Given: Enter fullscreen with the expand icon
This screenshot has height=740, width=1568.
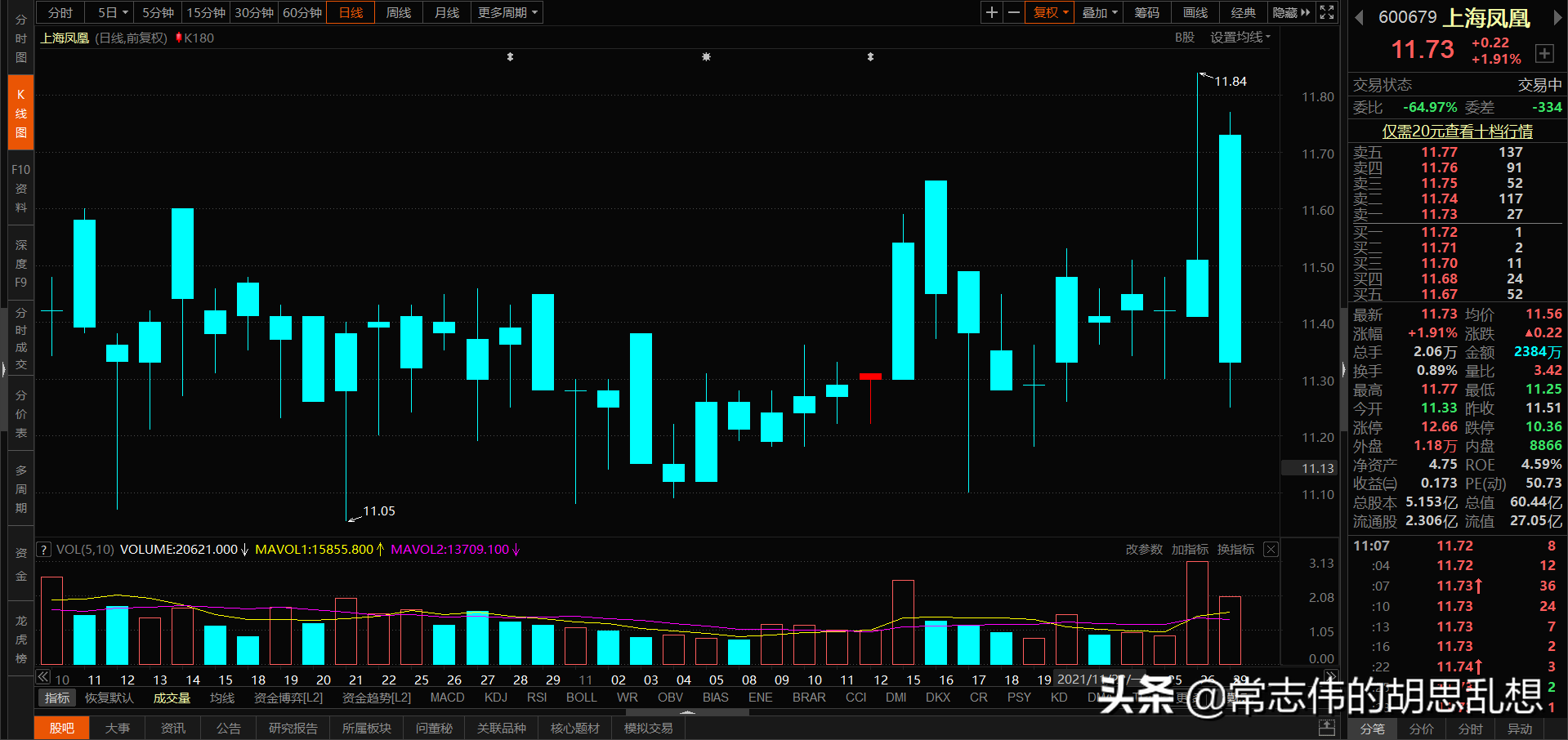Looking at the screenshot, I should point(1326,12).
